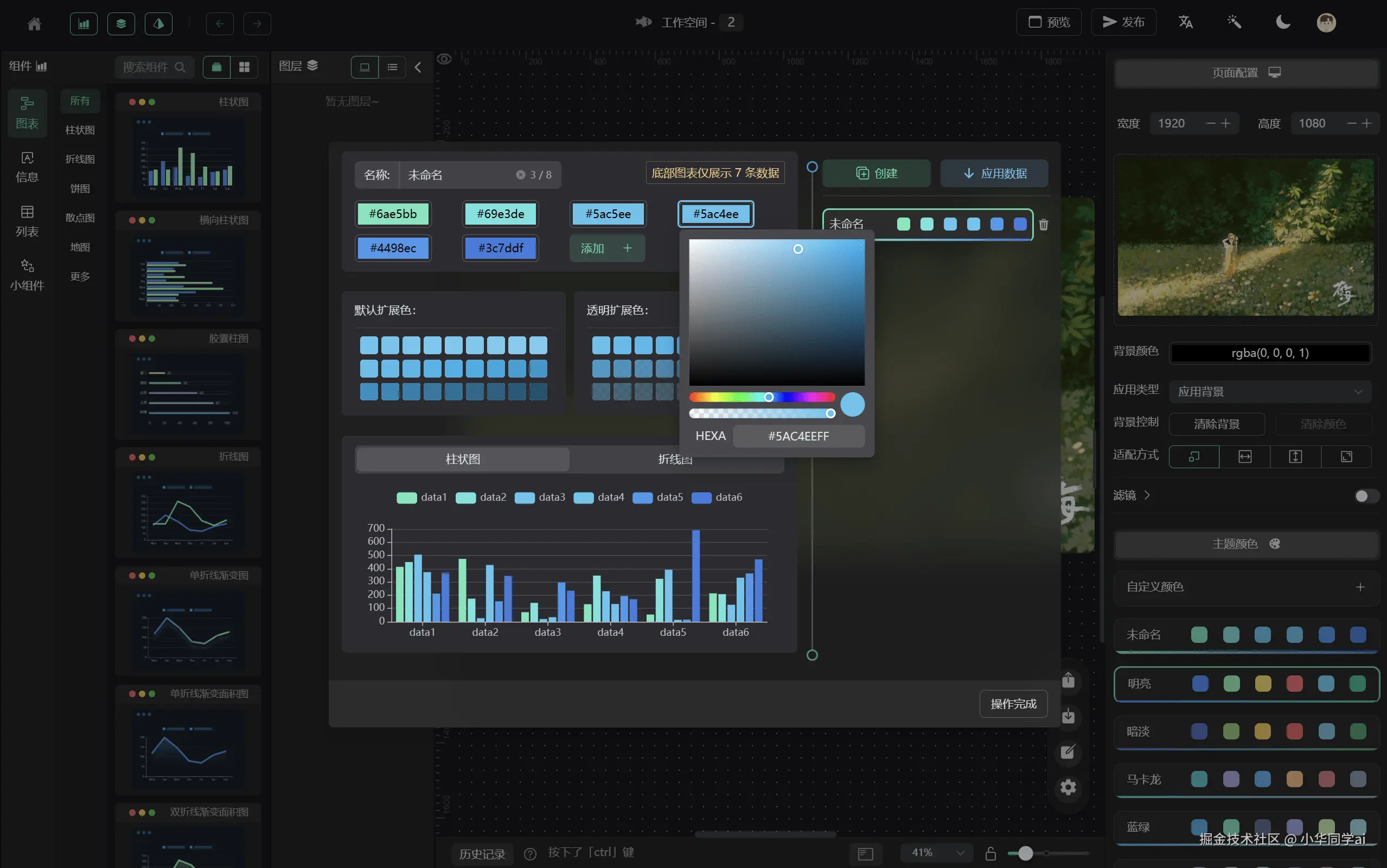Click the HEXA color value field
Viewport: 1387px width, 868px height.
click(798, 436)
